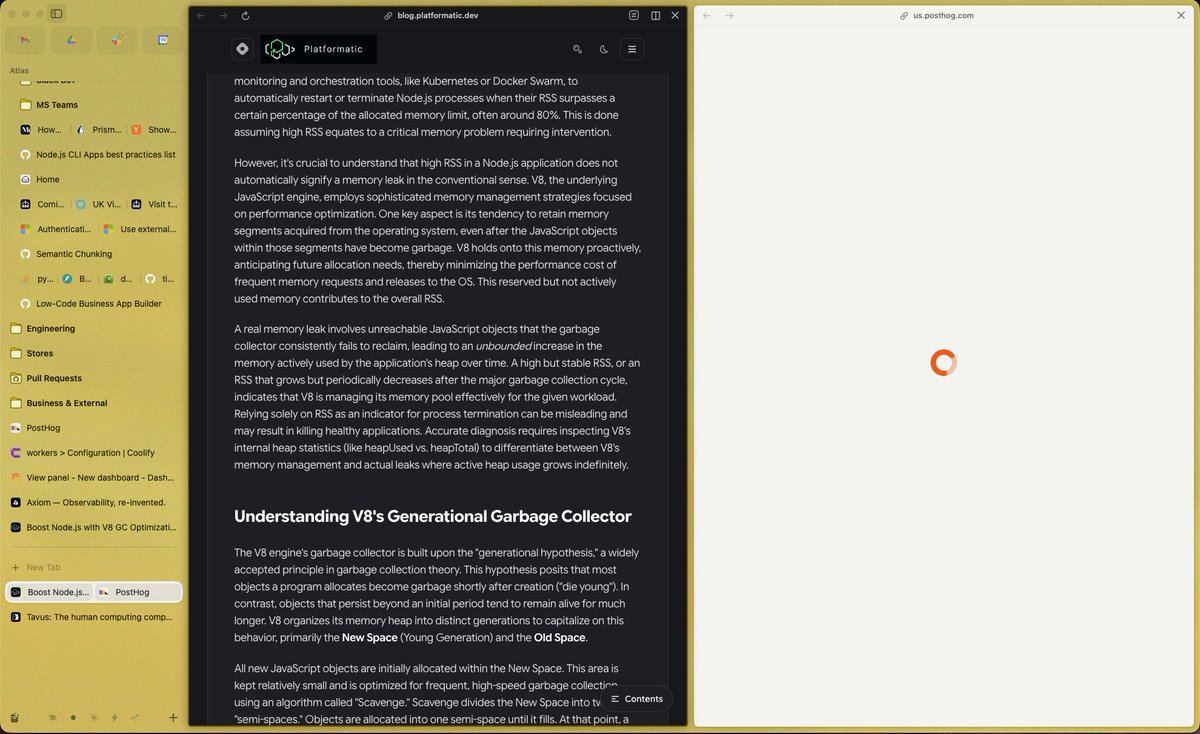Open the Platformatic logo link
The height and width of the screenshot is (734, 1200).
tap(319, 49)
